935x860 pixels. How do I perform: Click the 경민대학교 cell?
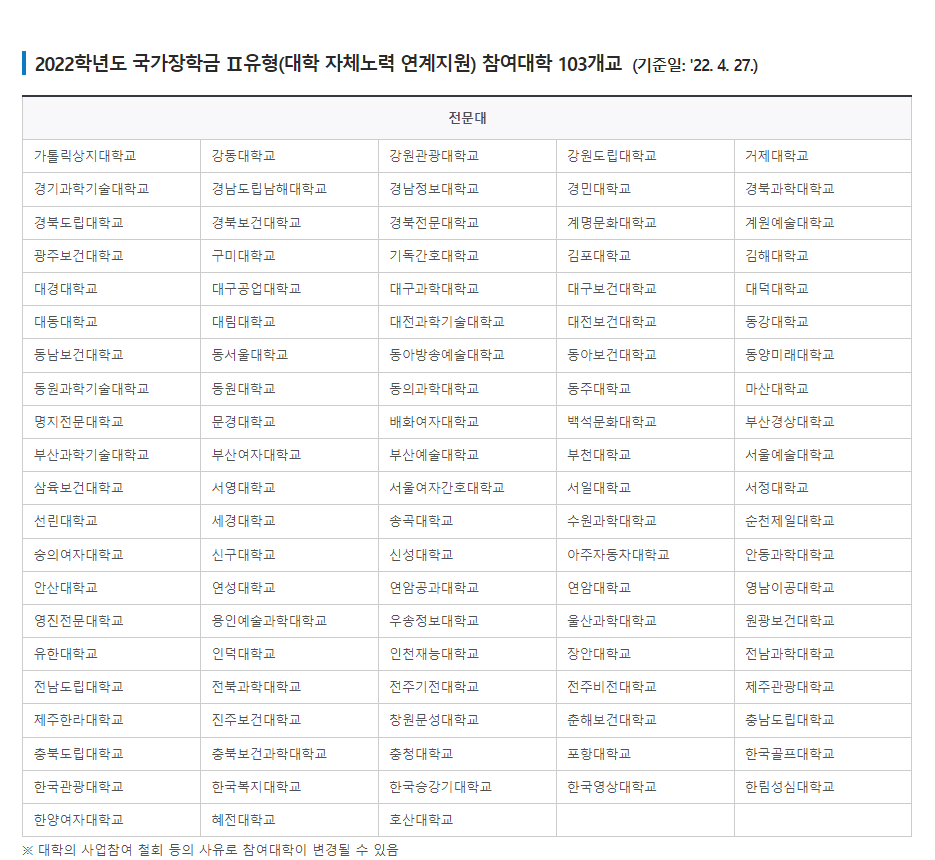[x=645, y=190]
